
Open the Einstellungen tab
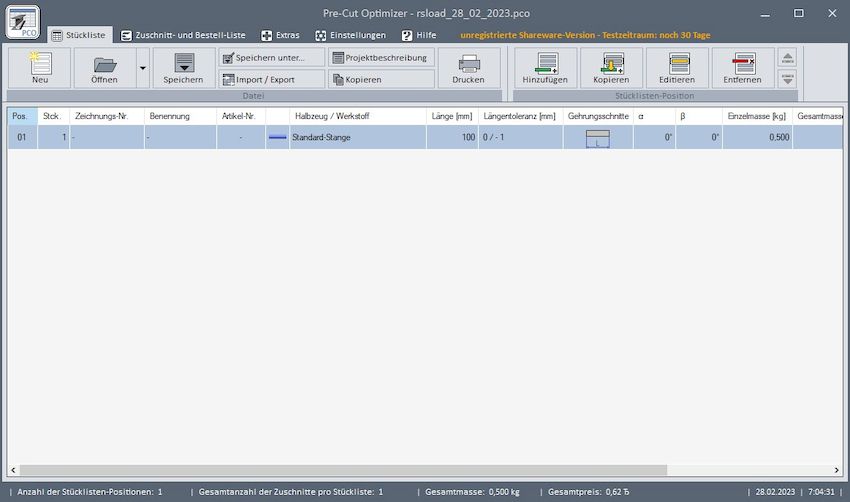point(351,35)
